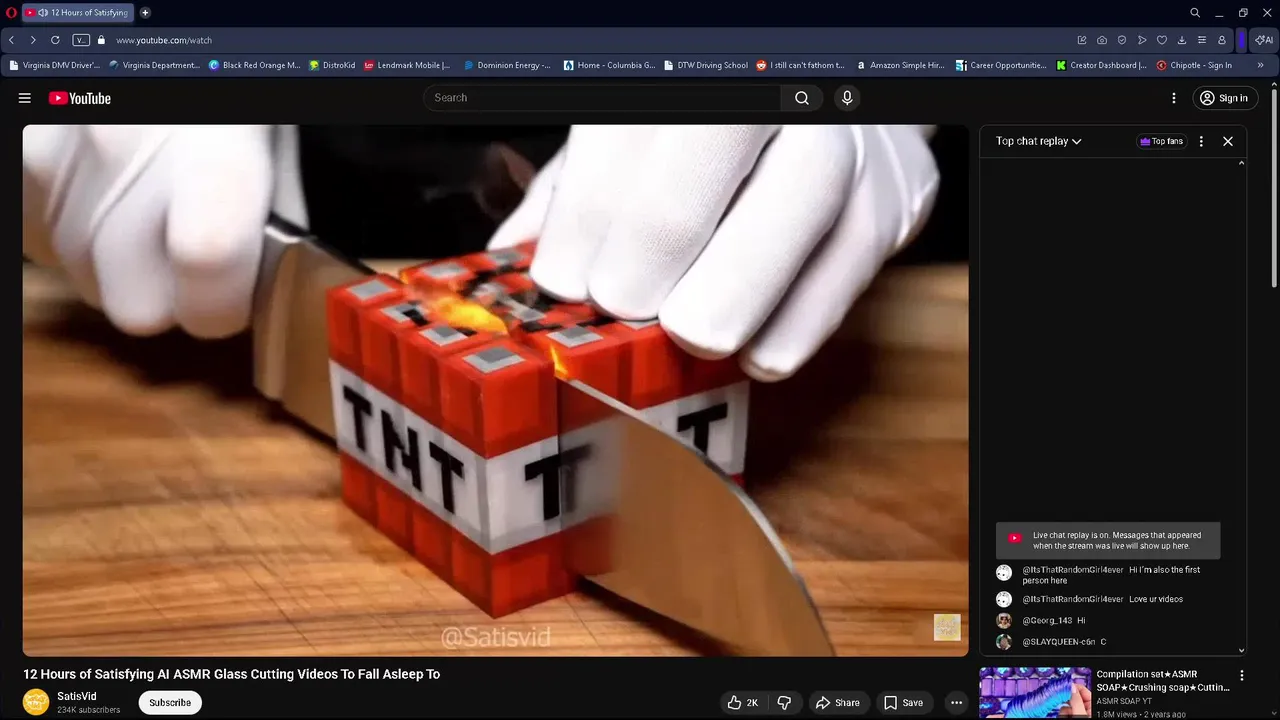The image size is (1280, 720).
Task: Submit search with magnifier button
Action: click(x=802, y=98)
